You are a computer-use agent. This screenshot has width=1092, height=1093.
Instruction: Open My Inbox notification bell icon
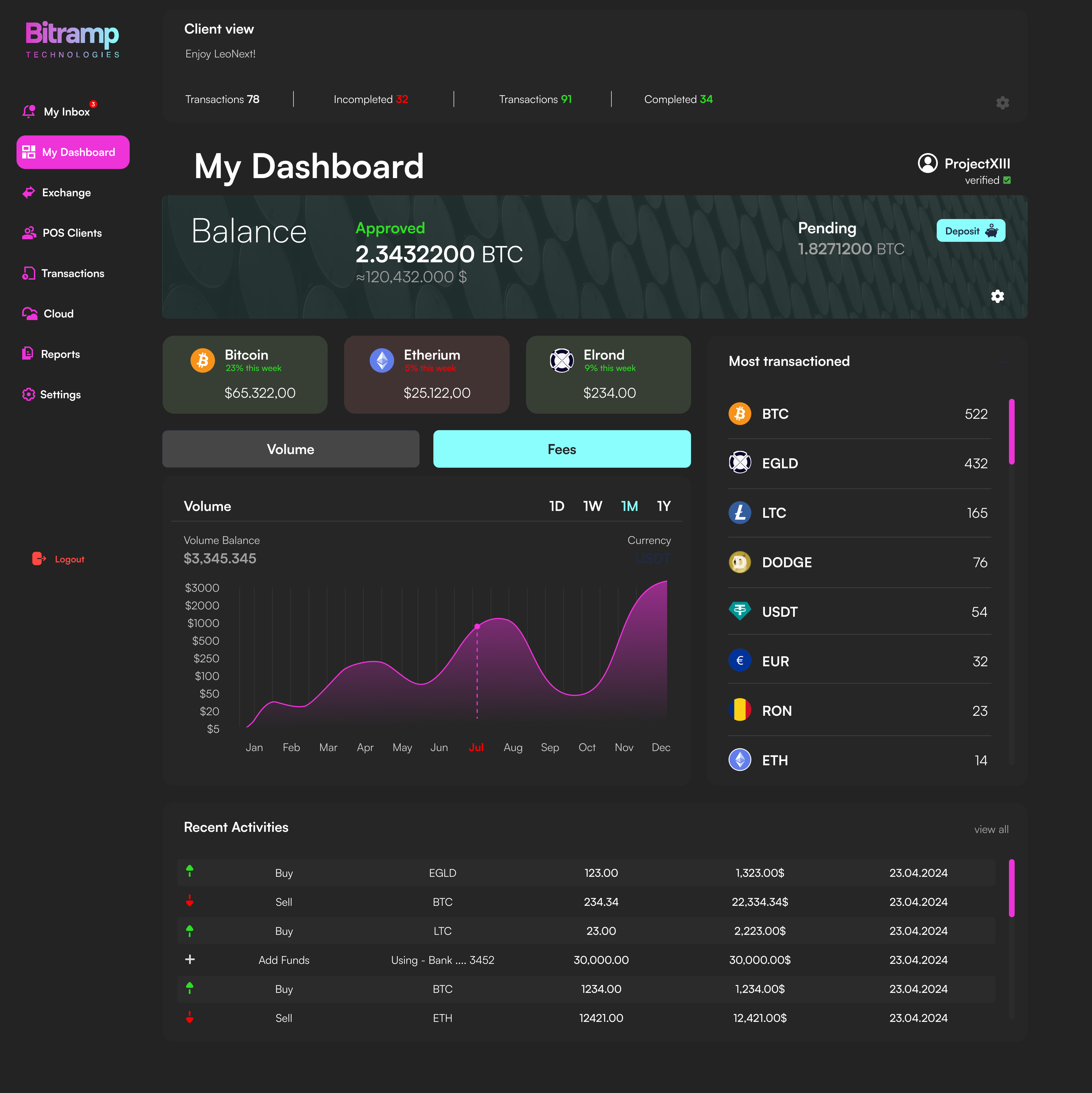[29, 112]
